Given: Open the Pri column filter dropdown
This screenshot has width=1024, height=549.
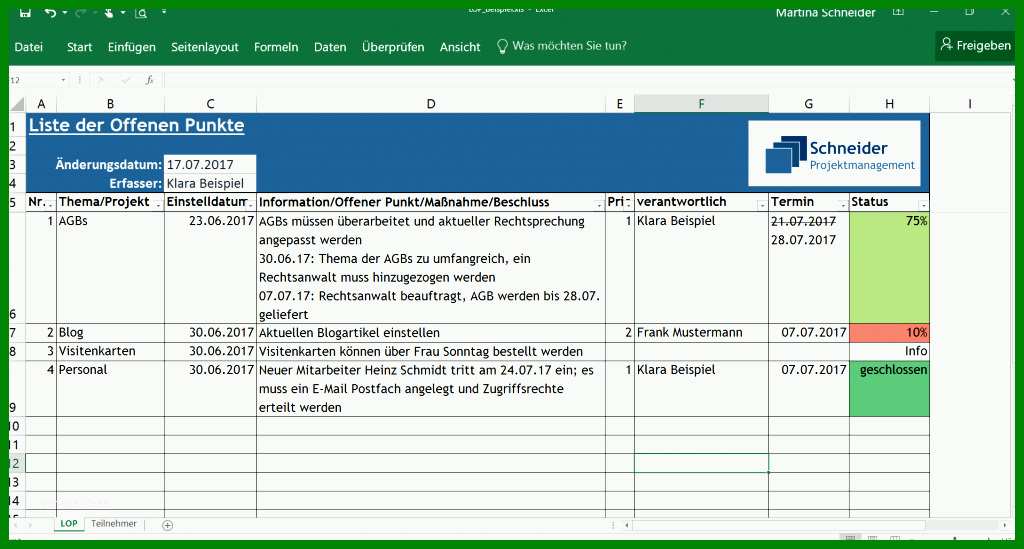Looking at the screenshot, I should pos(628,204).
